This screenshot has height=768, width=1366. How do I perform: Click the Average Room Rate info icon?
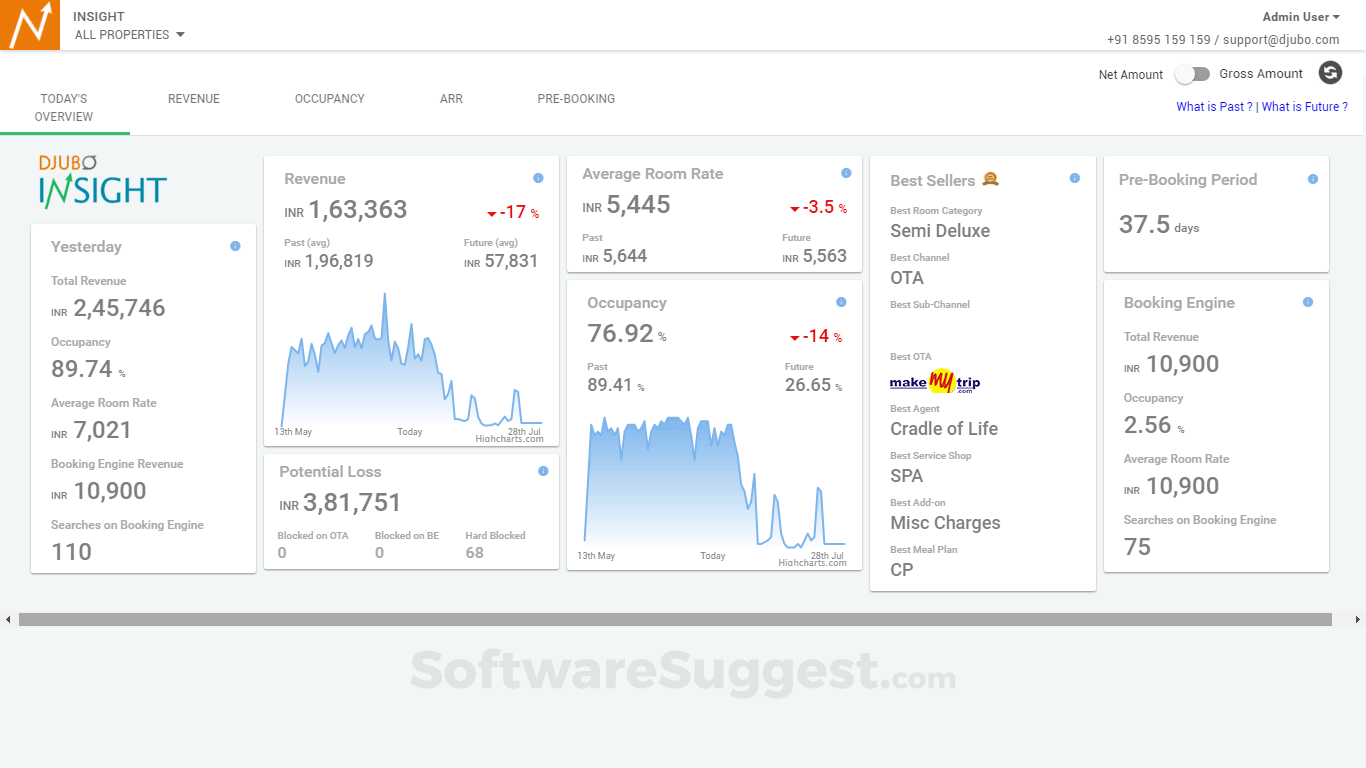click(846, 172)
